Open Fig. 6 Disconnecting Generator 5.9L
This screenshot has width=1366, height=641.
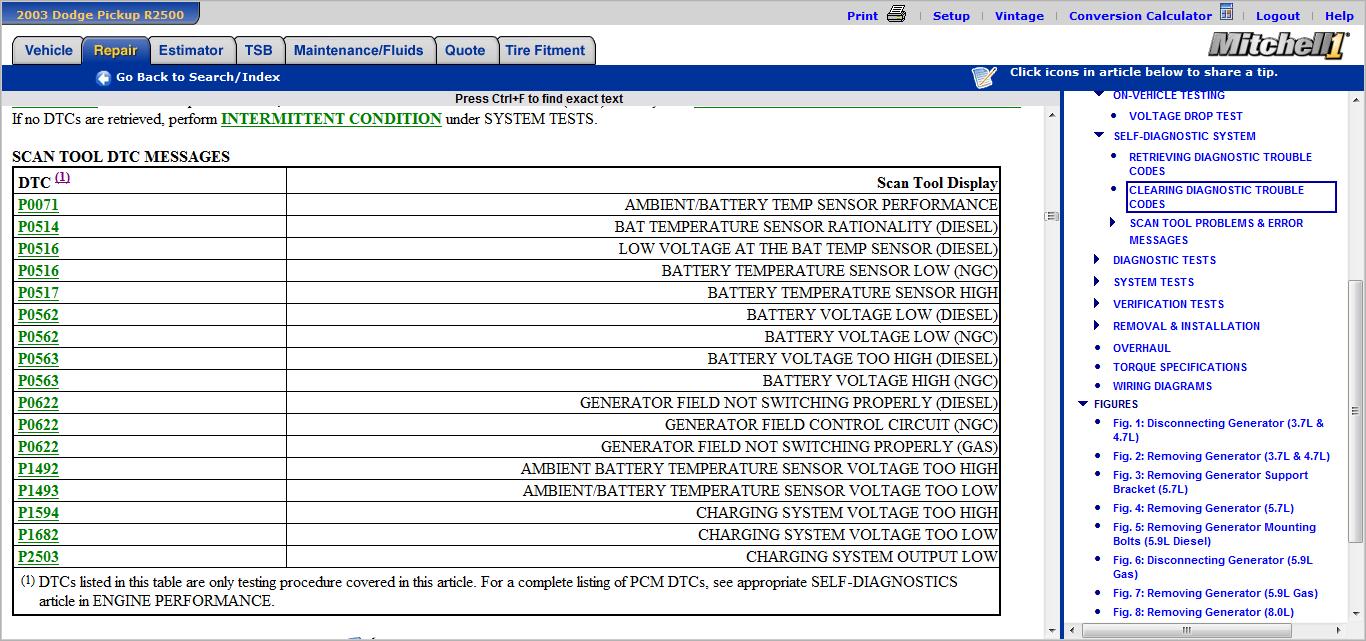point(1212,567)
